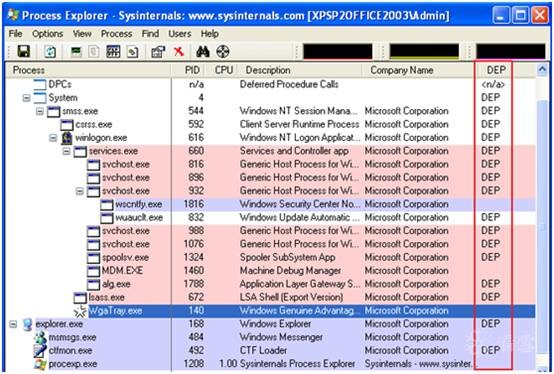Image resolution: width=554 pixels, height=374 pixels.
Task: Click the explorer.exe computer icon
Action: pos(28,324)
